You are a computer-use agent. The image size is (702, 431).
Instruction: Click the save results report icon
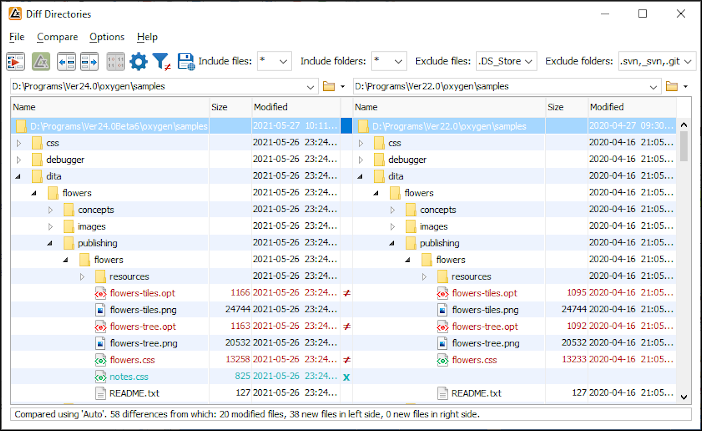coord(185,62)
